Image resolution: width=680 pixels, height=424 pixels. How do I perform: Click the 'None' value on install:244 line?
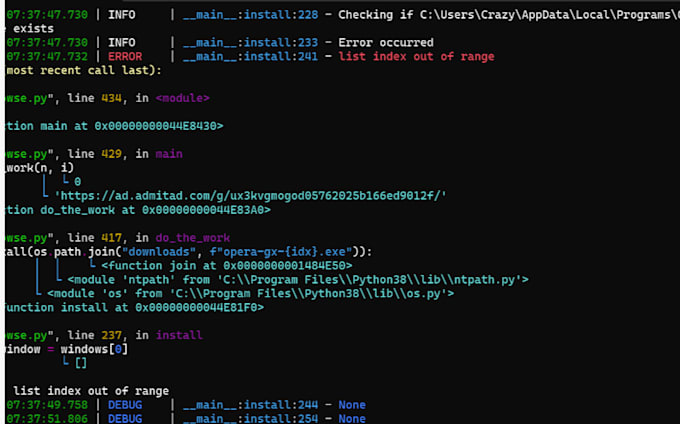click(352, 405)
